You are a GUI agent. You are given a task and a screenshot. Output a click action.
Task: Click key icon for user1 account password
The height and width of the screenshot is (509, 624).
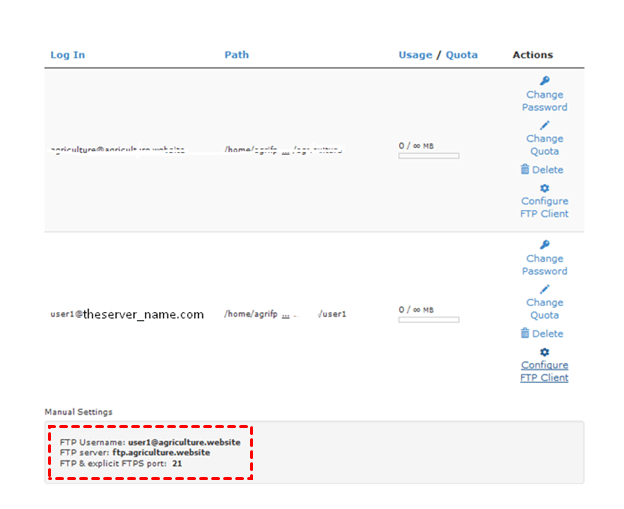pyautogui.click(x=544, y=244)
